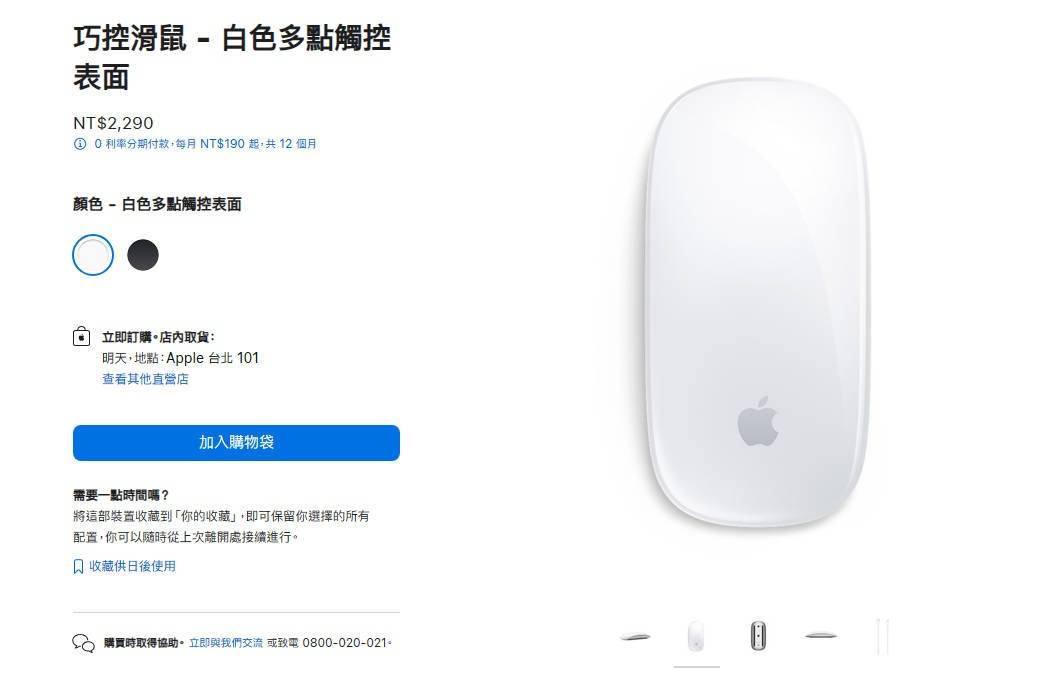Open the 立即與我們交流 chat link

click(x=226, y=643)
